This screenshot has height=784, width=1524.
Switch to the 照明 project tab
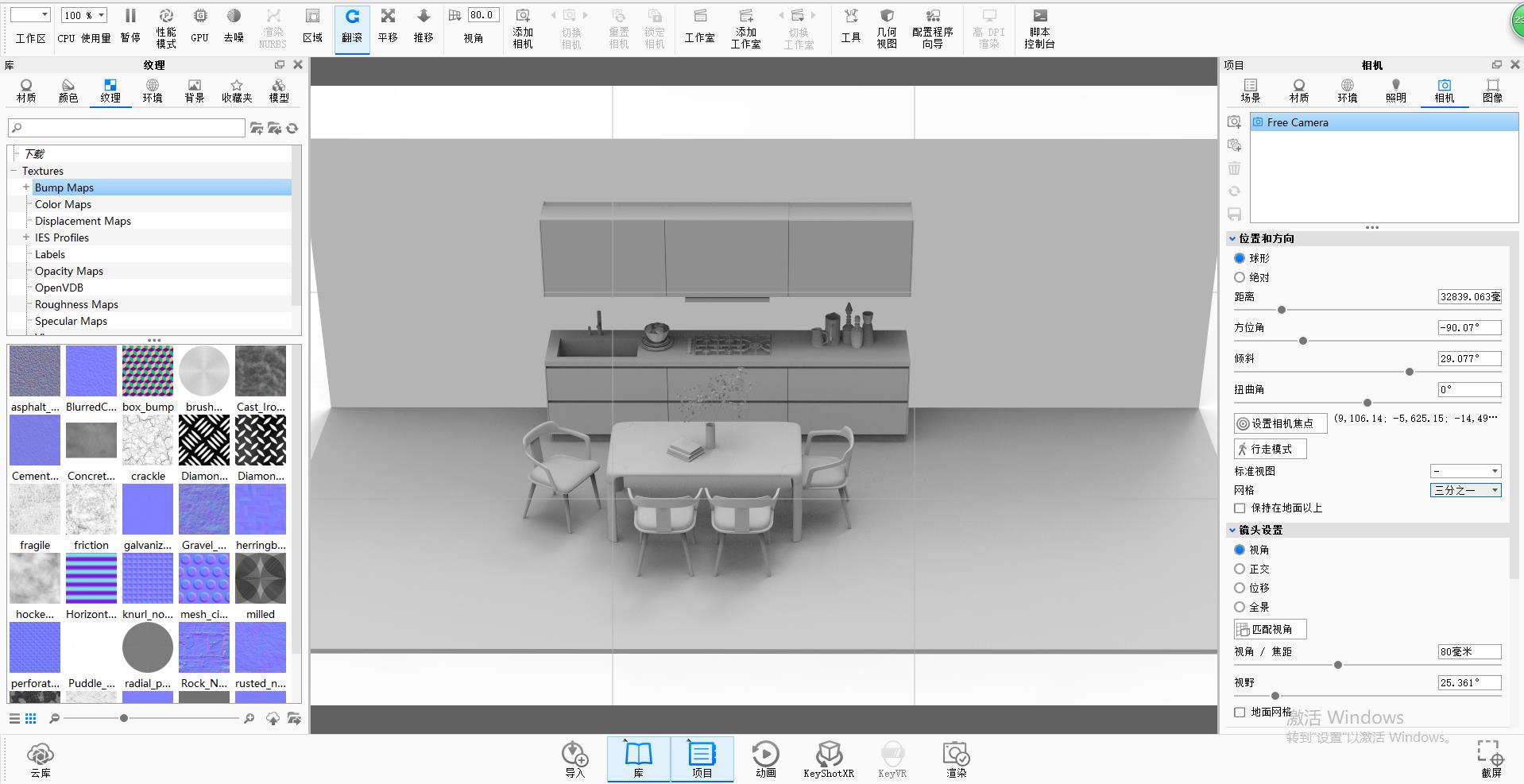pyautogui.click(x=1396, y=89)
